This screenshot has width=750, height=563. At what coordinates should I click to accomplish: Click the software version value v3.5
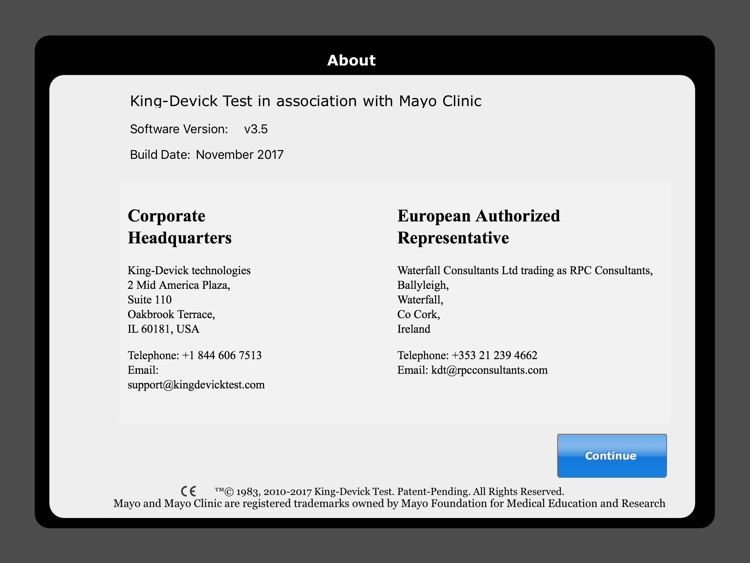click(x=256, y=129)
